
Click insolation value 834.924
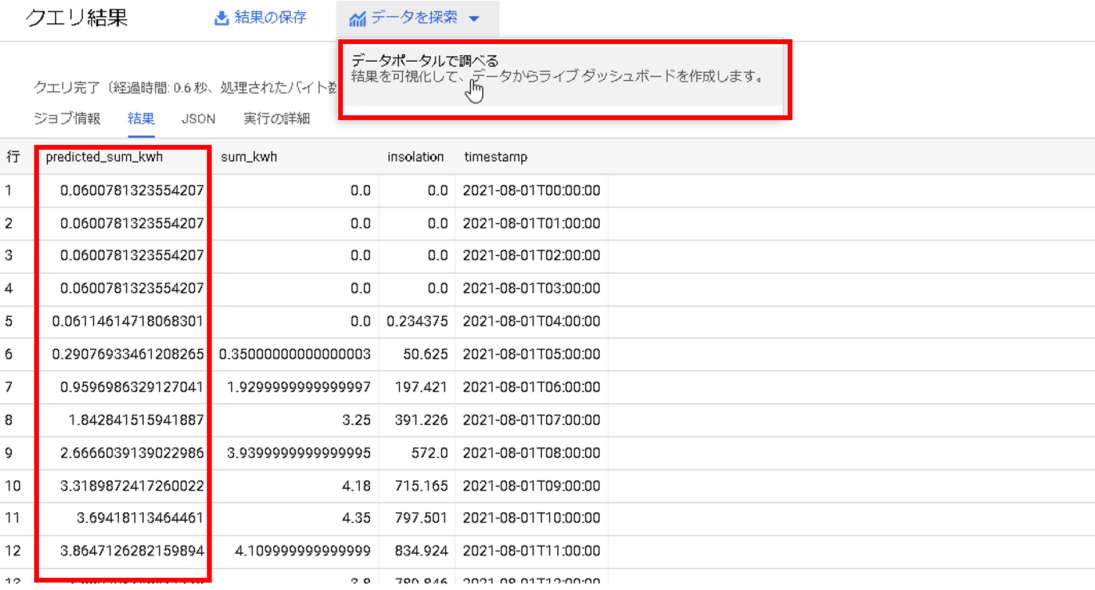pyautogui.click(x=421, y=551)
